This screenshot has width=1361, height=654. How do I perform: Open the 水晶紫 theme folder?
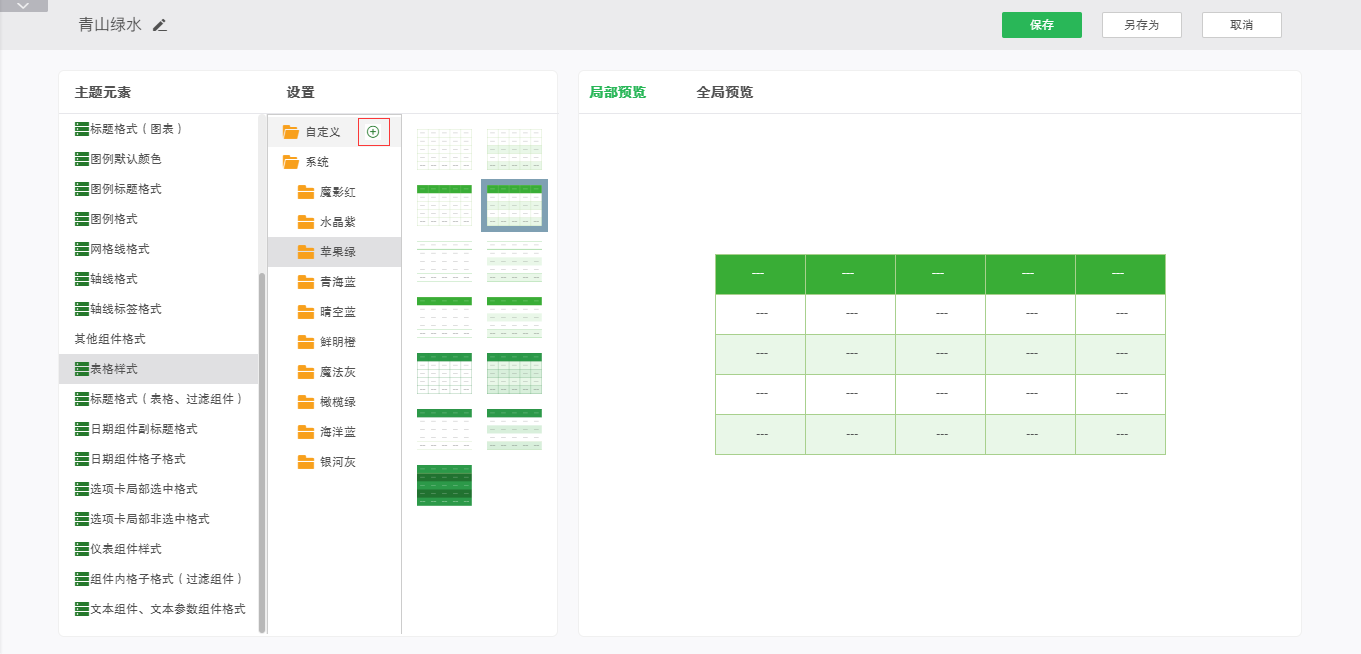click(x=337, y=222)
